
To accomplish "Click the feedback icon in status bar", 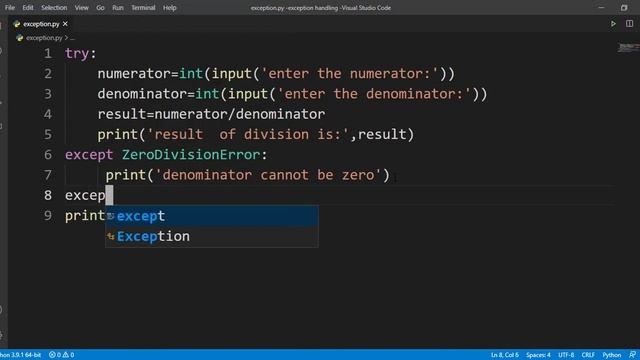I will pos(632,355).
